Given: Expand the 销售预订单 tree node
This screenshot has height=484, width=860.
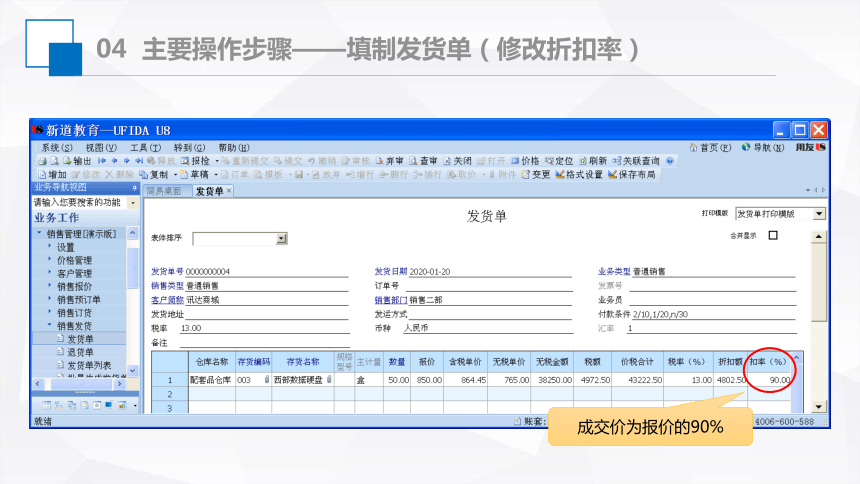Looking at the screenshot, I should pos(49,299).
